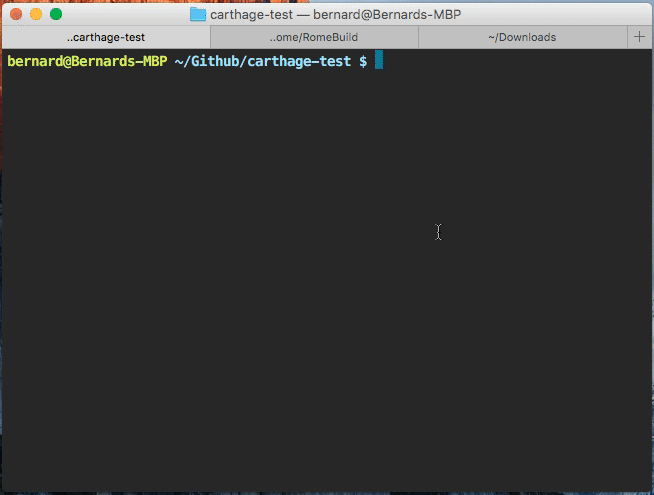The height and width of the screenshot is (495, 654).
Task: Click the bernard@Bernards-MBP prompt text
Action: click(x=87, y=61)
